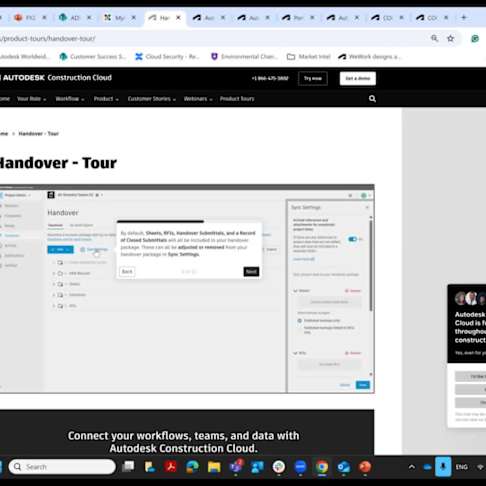This screenshot has height=486, width=486.
Task: Collapse the Sheets section chevron
Action: coord(295,291)
